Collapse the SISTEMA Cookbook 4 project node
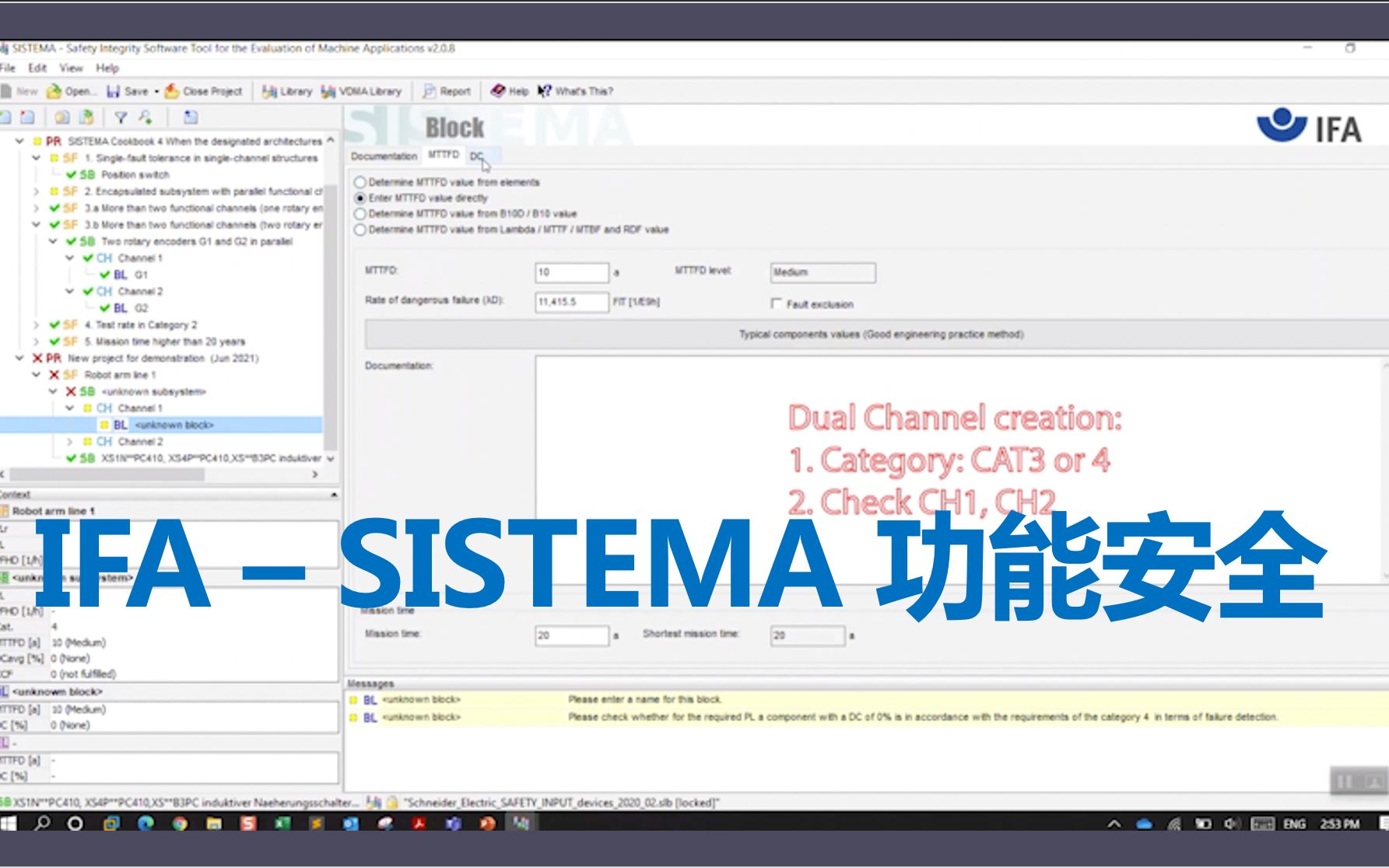This screenshot has width=1389, height=868. (19, 142)
